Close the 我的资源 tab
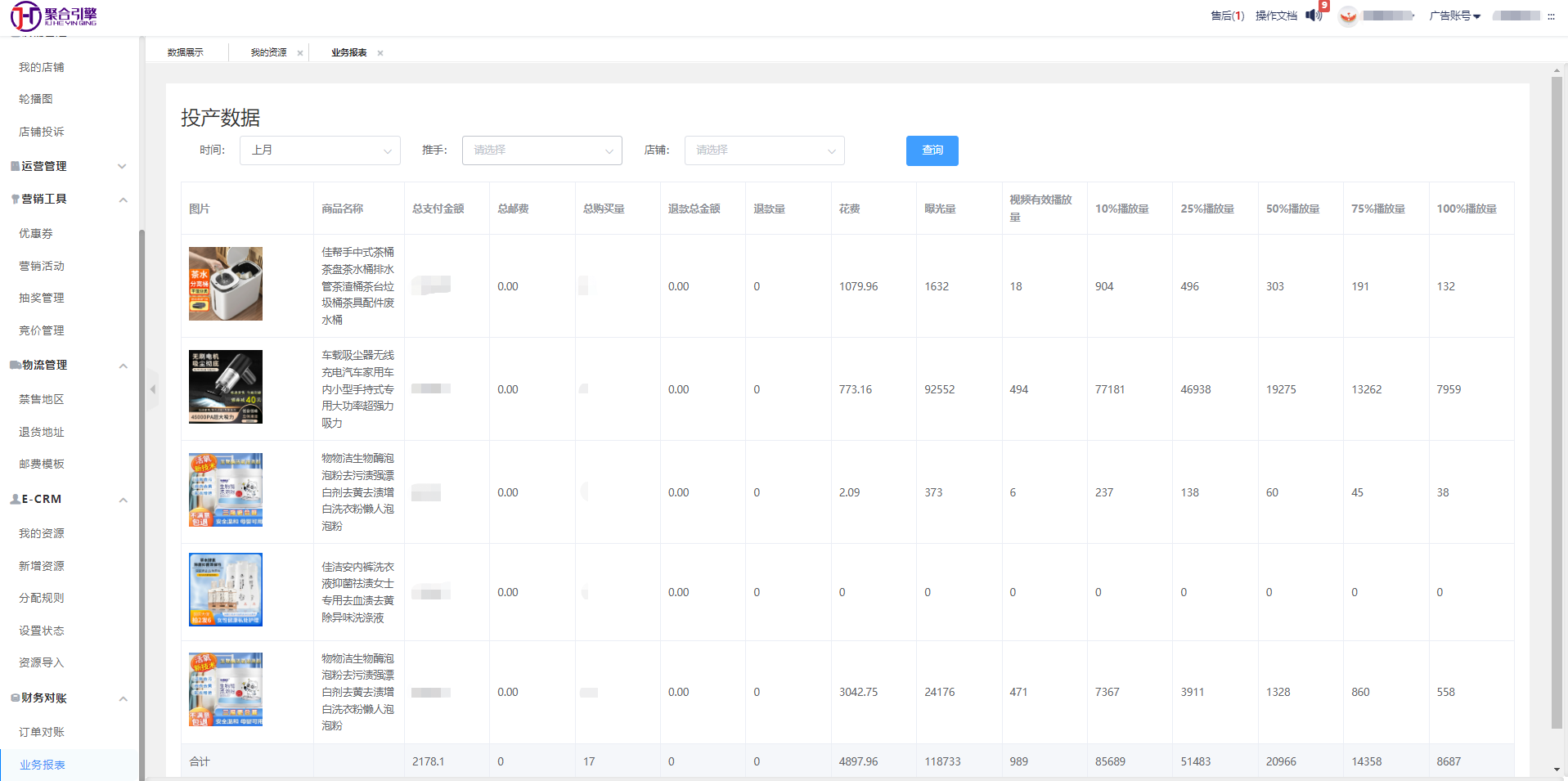This screenshot has width=1568, height=781. [x=300, y=53]
